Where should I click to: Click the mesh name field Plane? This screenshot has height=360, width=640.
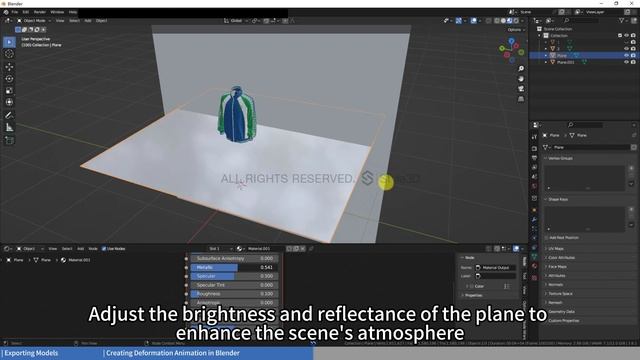(591, 147)
